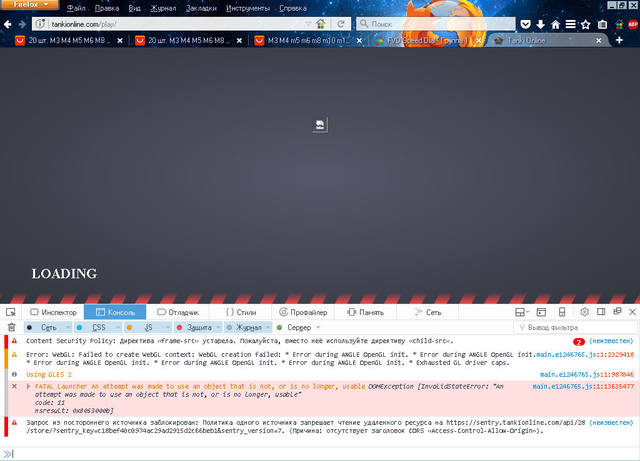Viewport: 640px width, 461px height.
Task: Click the devtools element picker icon
Action: [11, 312]
